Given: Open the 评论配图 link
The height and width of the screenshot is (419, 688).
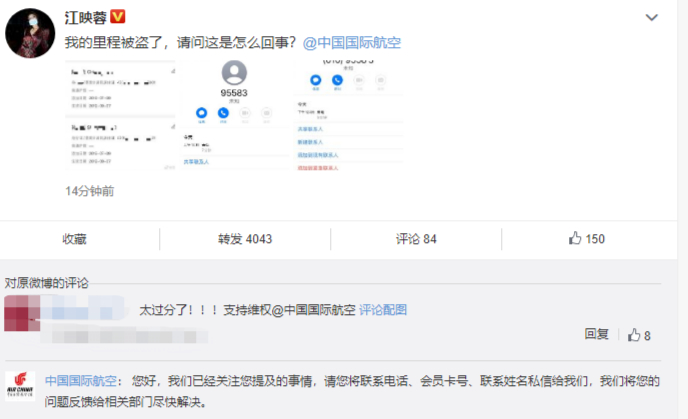Looking at the screenshot, I should pyautogui.click(x=383, y=310).
